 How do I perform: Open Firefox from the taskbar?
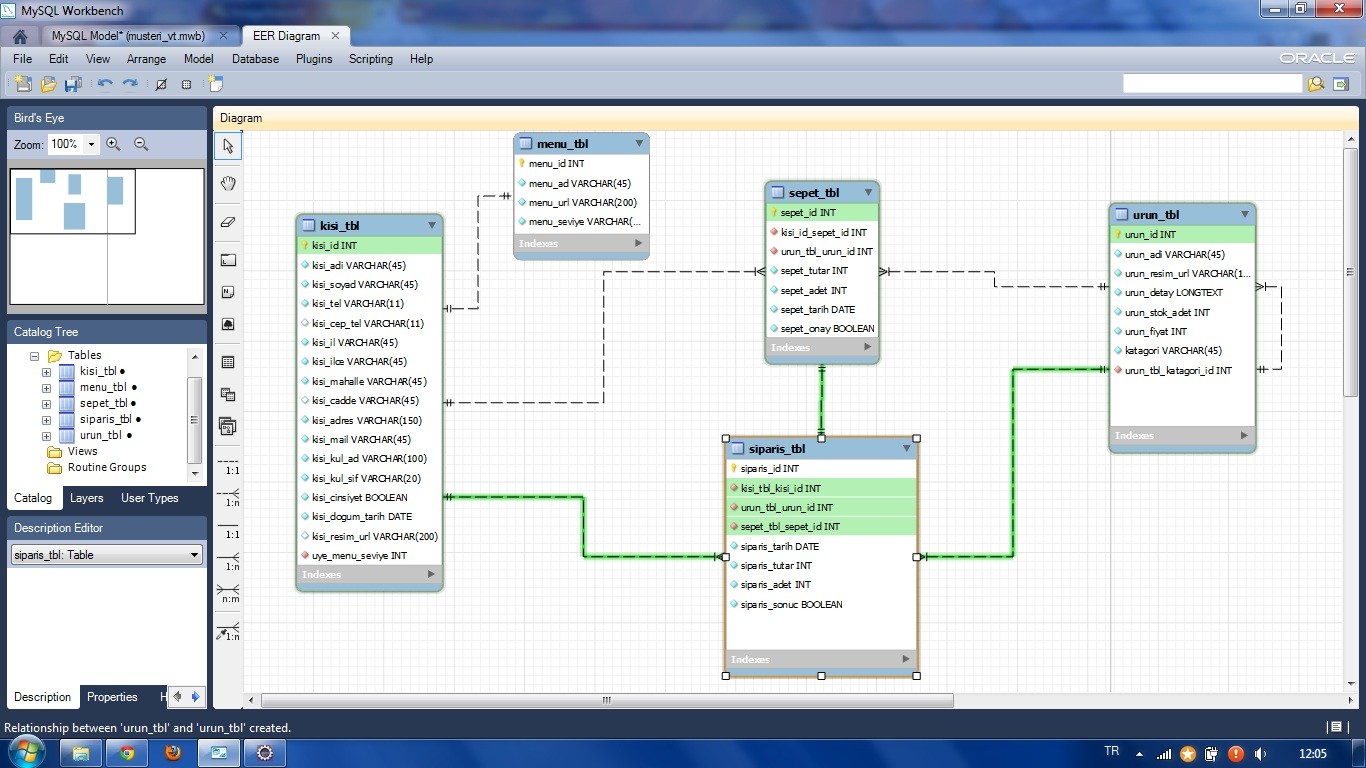[173, 752]
